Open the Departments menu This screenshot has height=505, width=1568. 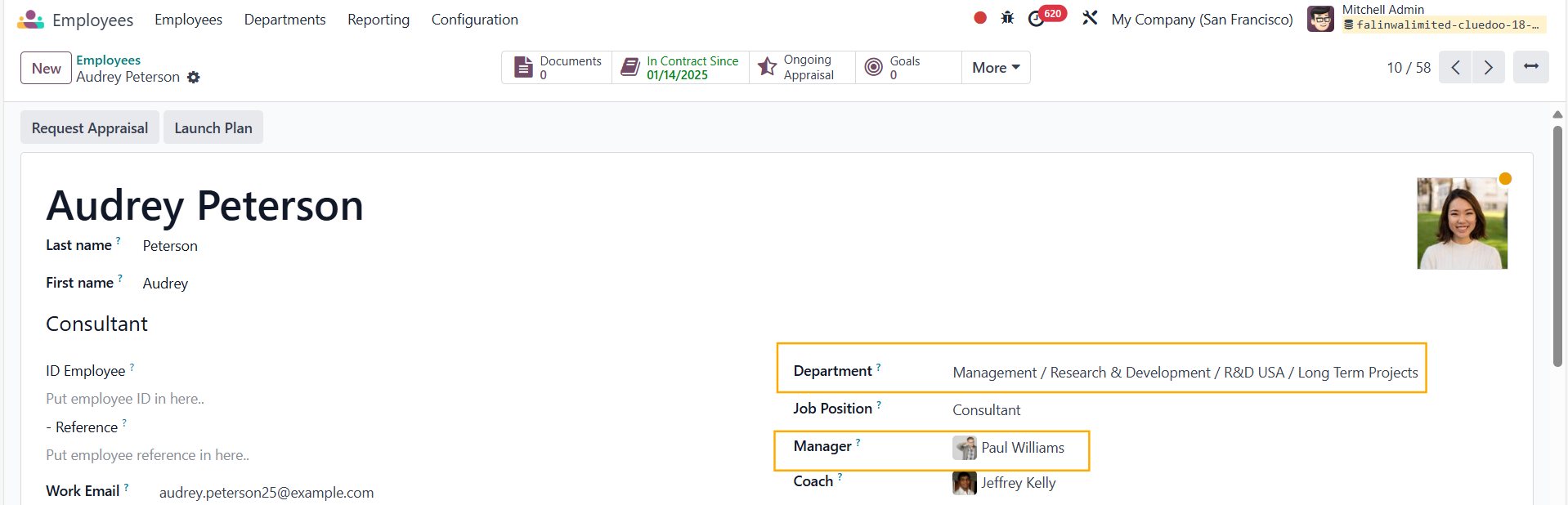pos(284,20)
